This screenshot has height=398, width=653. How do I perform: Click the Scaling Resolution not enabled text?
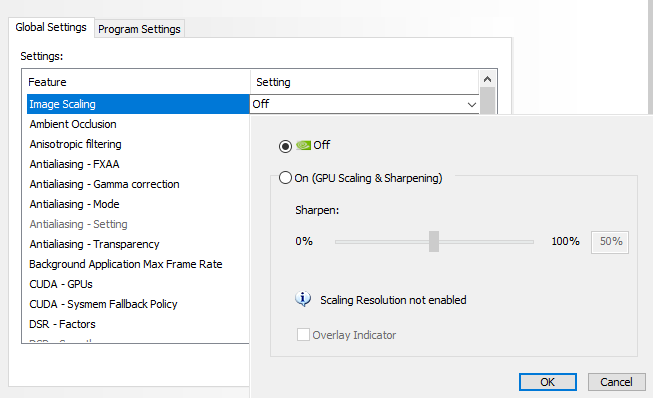point(393,300)
